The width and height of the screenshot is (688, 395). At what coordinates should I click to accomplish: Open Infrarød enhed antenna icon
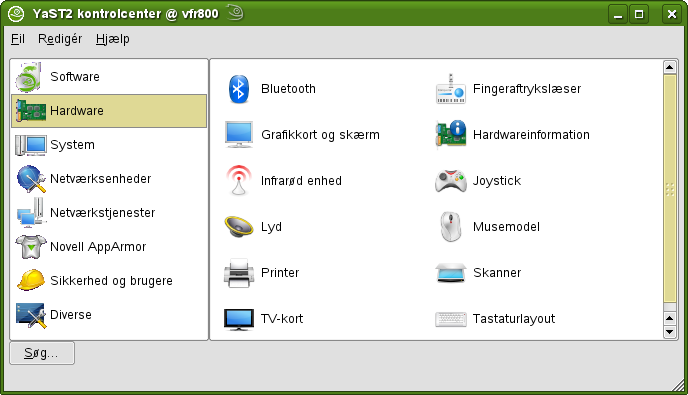click(239, 180)
